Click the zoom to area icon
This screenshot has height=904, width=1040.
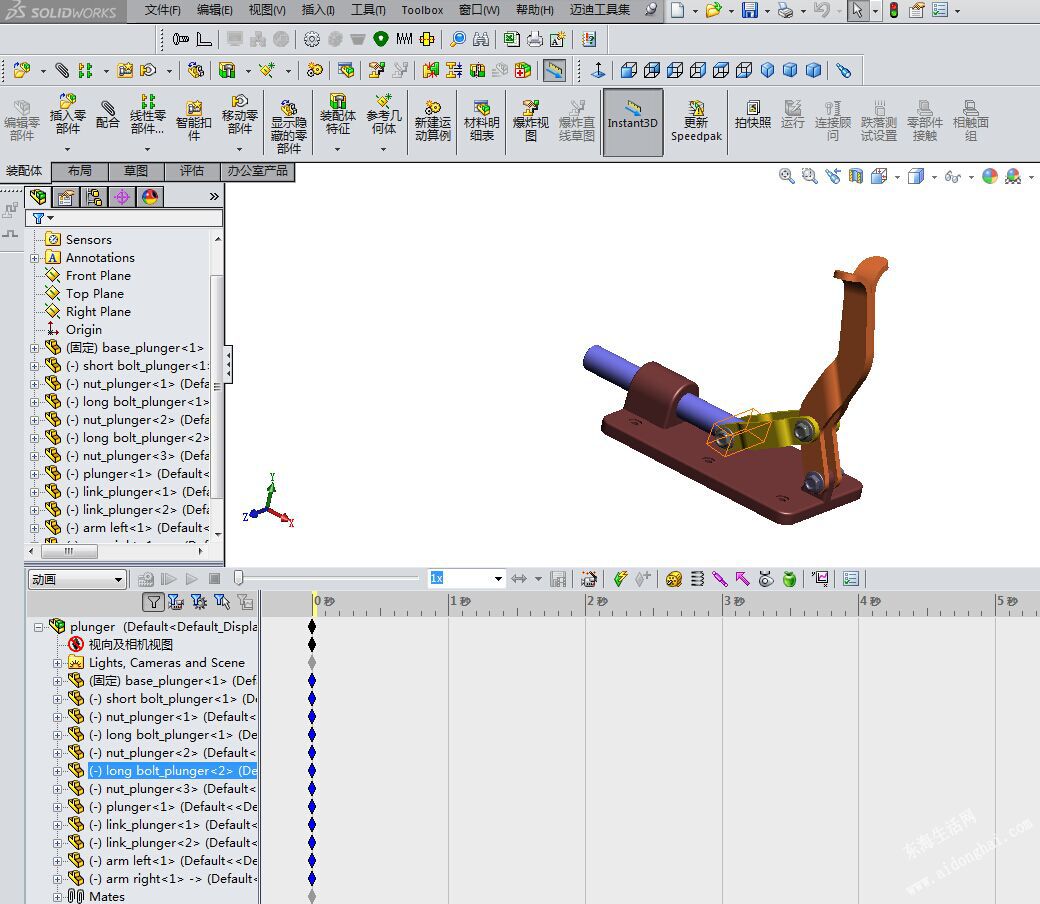810,176
